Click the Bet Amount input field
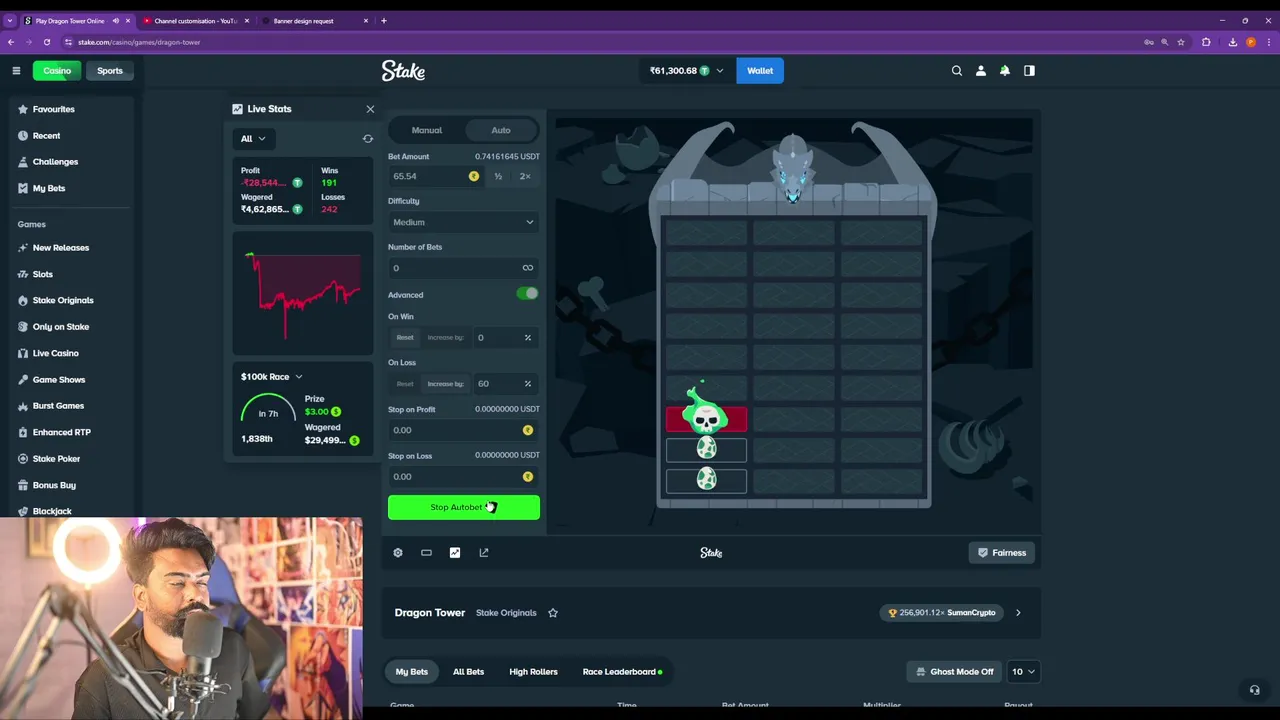This screenshot has width=1280, height=720. tap(436, 176)
